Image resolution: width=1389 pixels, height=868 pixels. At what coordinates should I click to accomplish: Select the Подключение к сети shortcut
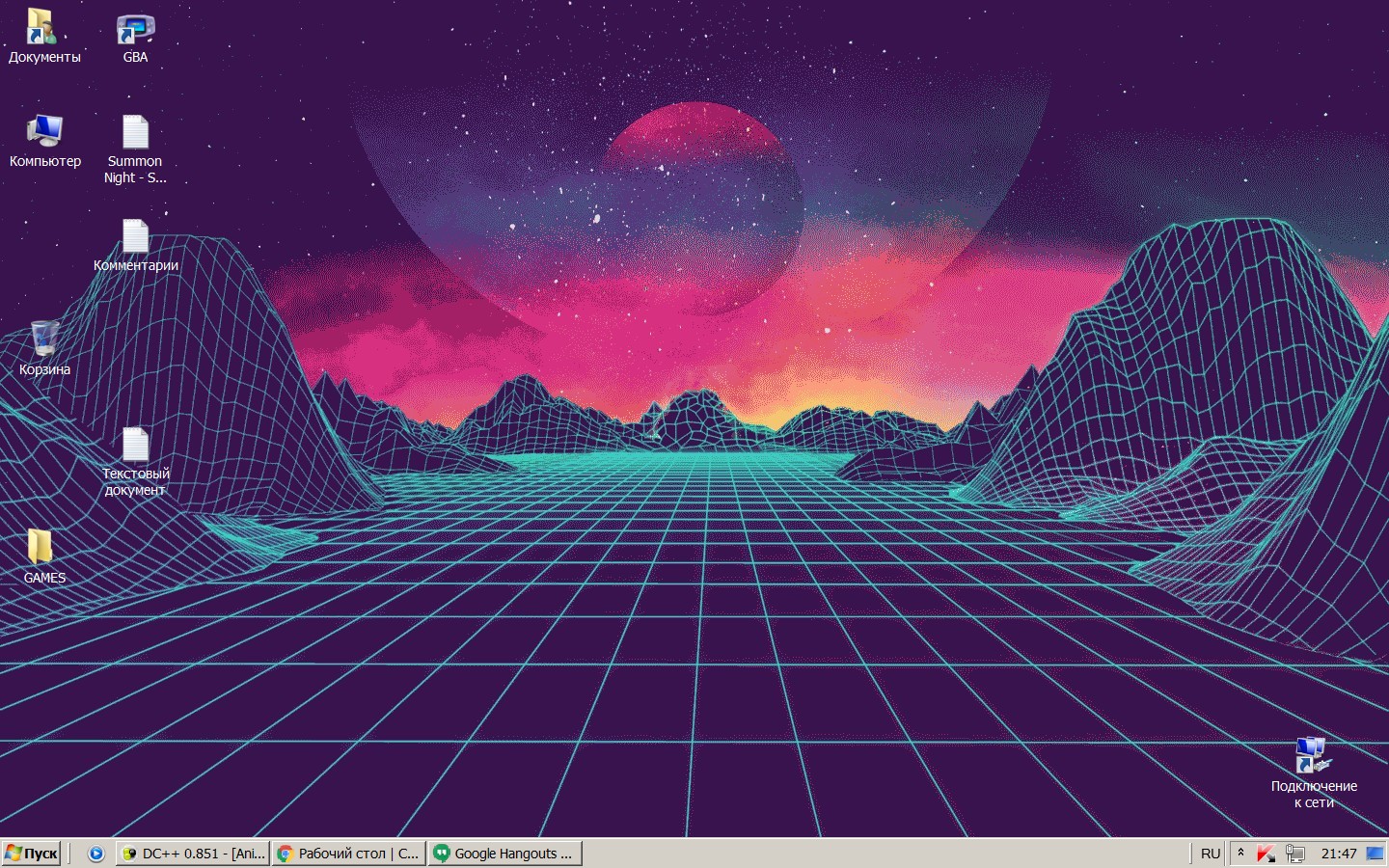pyautogui.click(x=1314, y=773)
